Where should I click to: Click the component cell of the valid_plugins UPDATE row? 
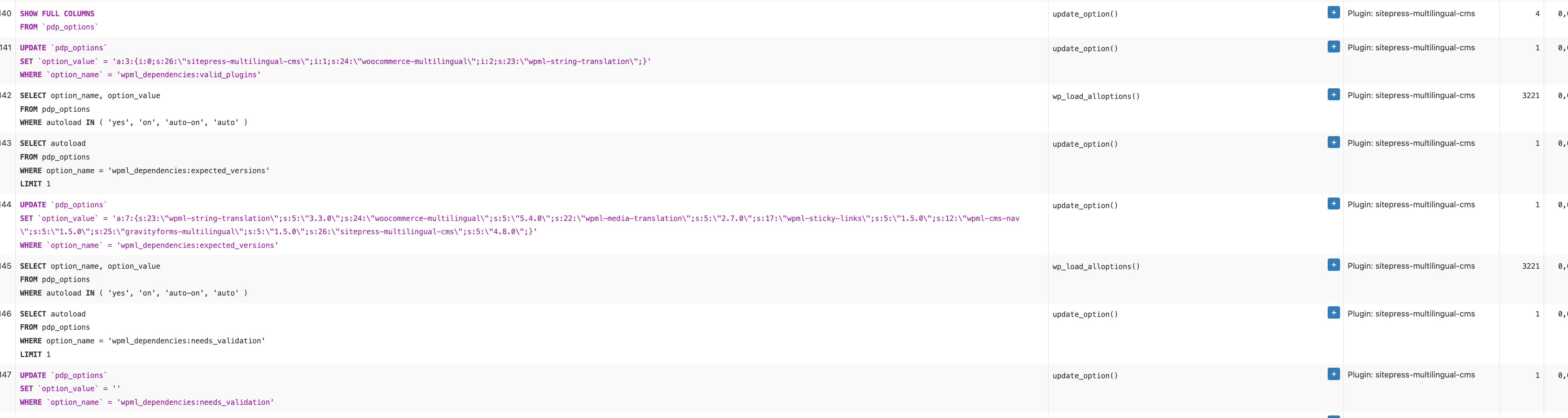[1411, 47]
